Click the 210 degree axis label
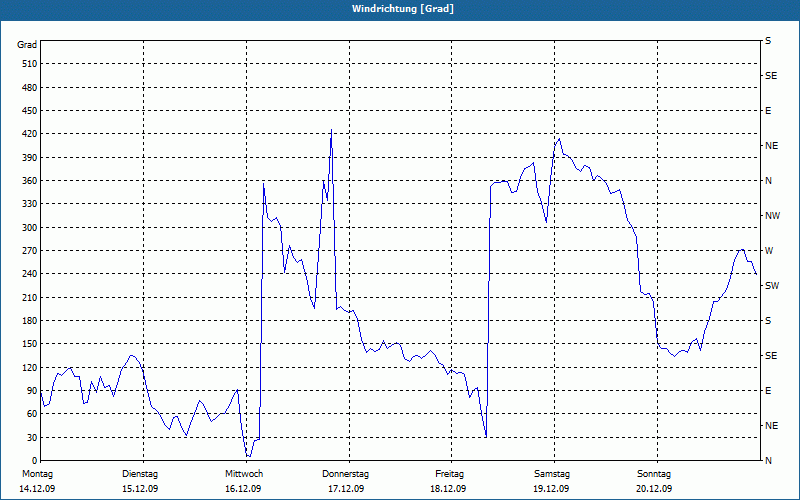 click(x=29, y=297)
